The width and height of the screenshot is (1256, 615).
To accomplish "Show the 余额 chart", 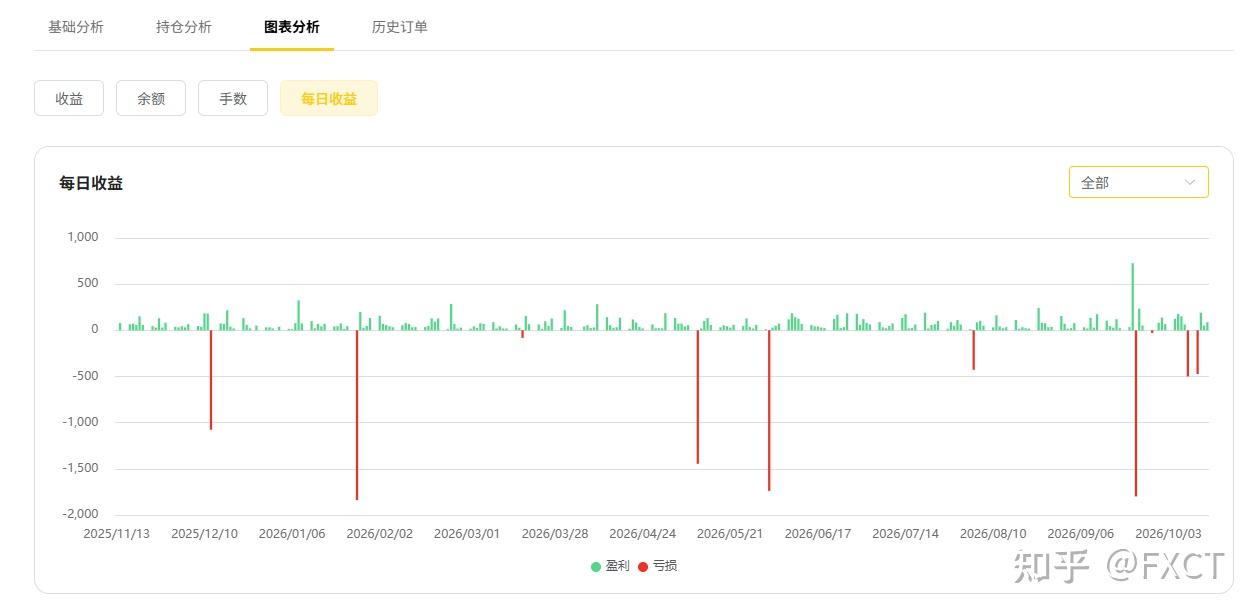I will click(151, 98).
